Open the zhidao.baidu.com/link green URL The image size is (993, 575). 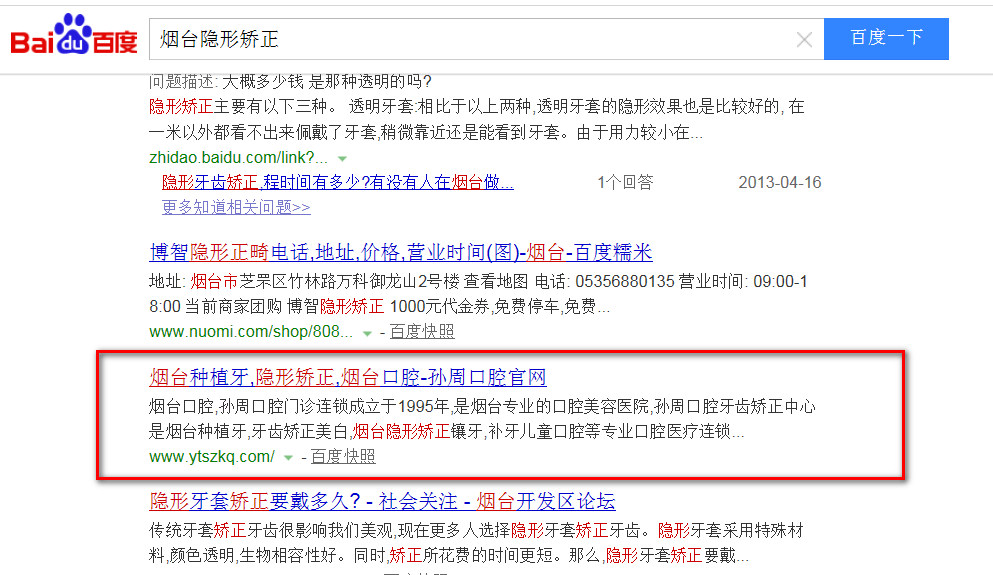(x=238, y=157)
